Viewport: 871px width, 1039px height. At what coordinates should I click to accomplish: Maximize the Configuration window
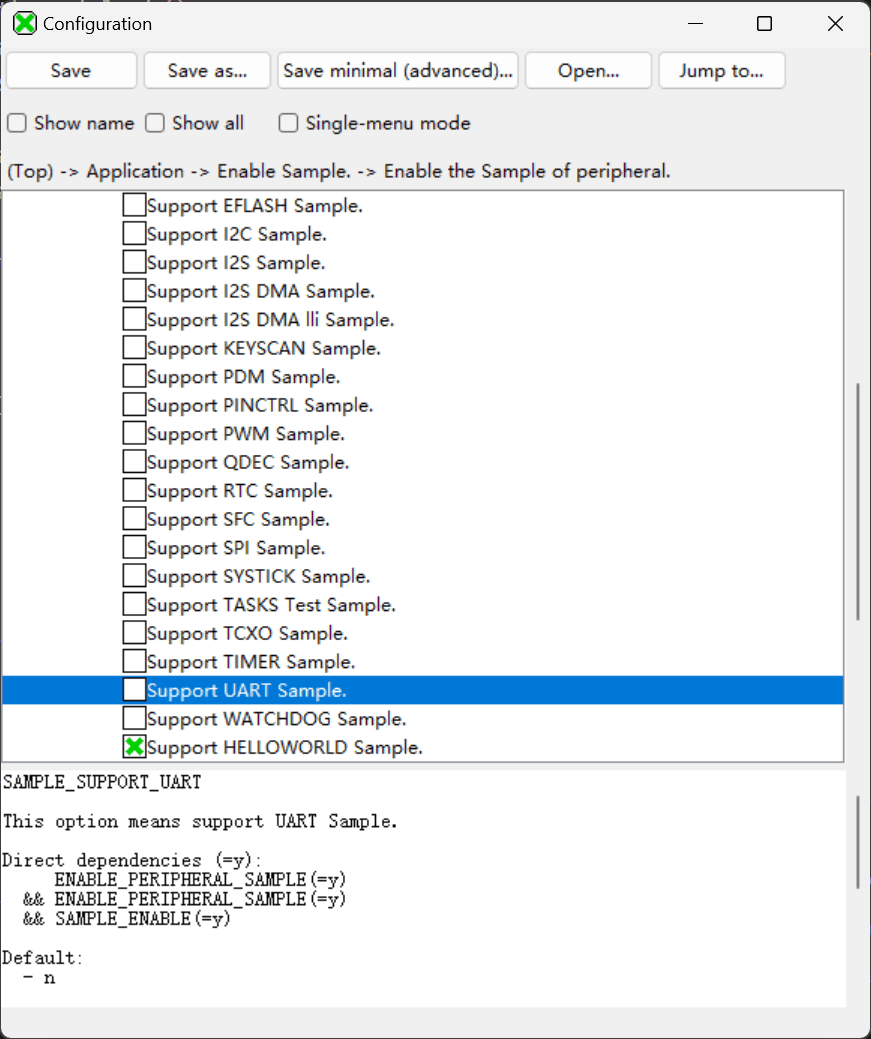tap(764, 24)
